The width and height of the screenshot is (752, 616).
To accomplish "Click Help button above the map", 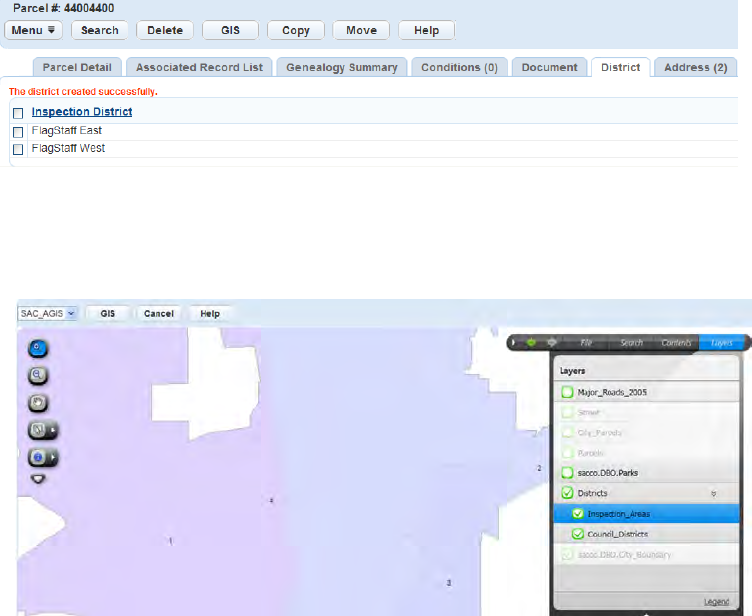I will coord(210,313).
